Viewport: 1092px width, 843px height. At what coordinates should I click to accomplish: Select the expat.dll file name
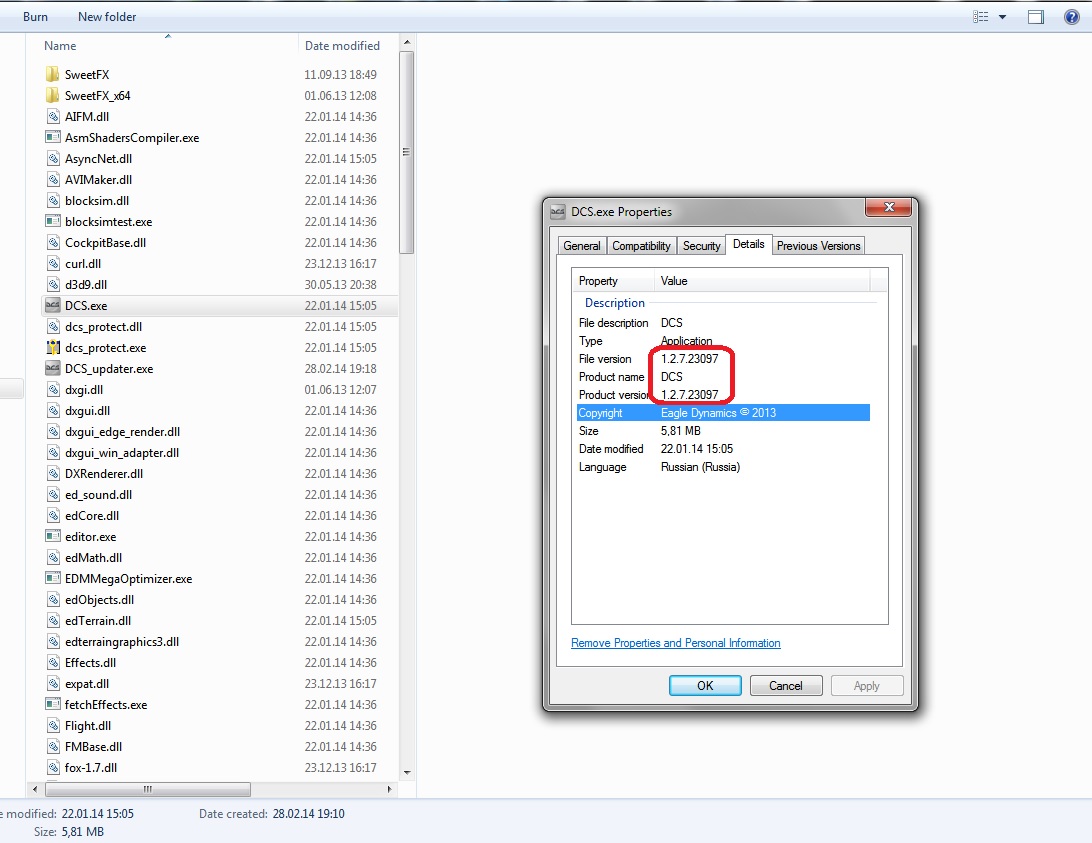pyautogui.click(x=87, y=683)
